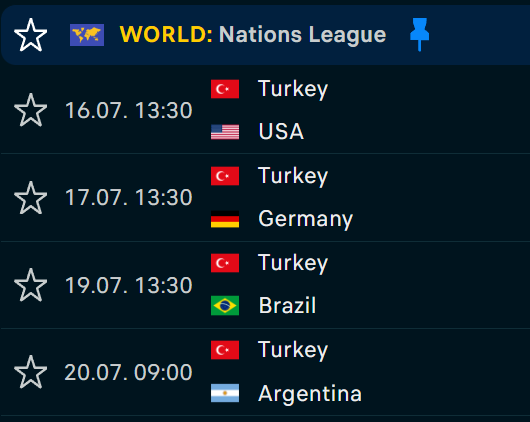This screenshot has height=422, width=530.
Task: Star the Turkey vs USA match
Action: point(30,110)
